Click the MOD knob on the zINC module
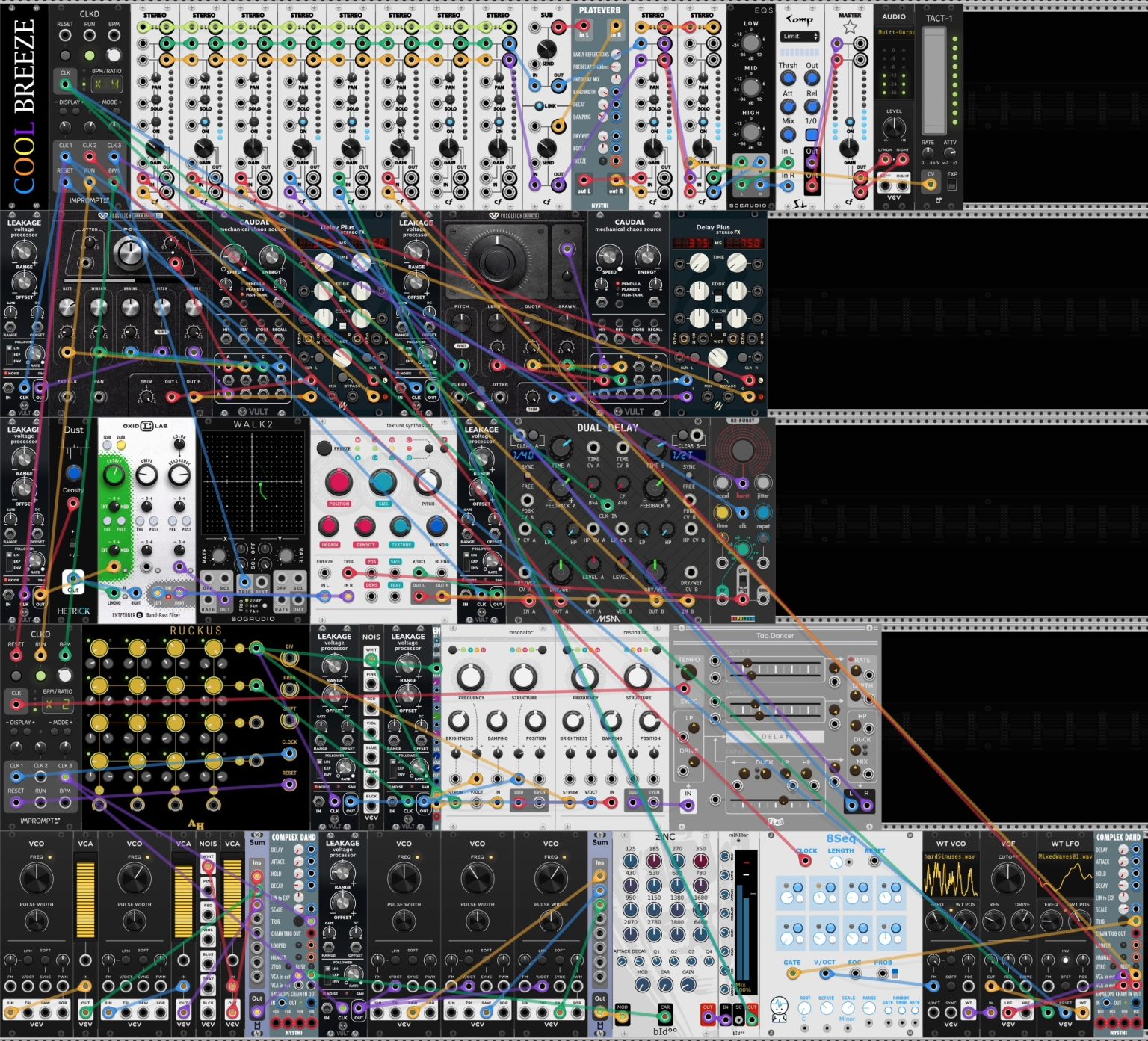The width and height of the screenshot is (1148, 1041). 643,985
